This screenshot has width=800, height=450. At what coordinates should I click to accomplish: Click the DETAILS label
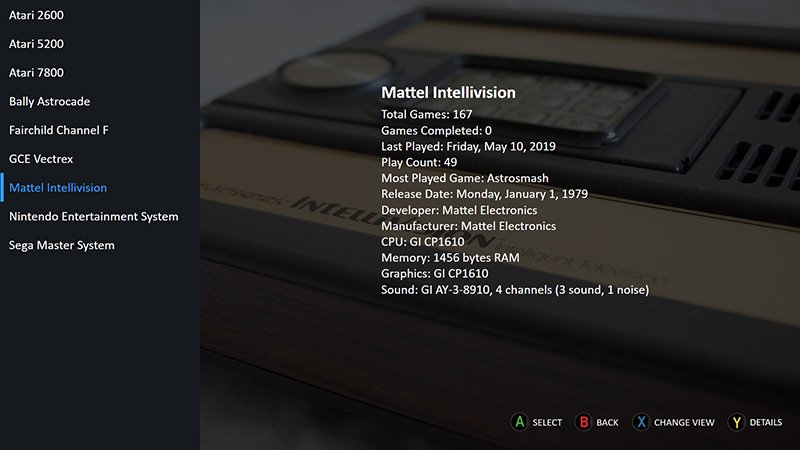click(x=766, y=422)
